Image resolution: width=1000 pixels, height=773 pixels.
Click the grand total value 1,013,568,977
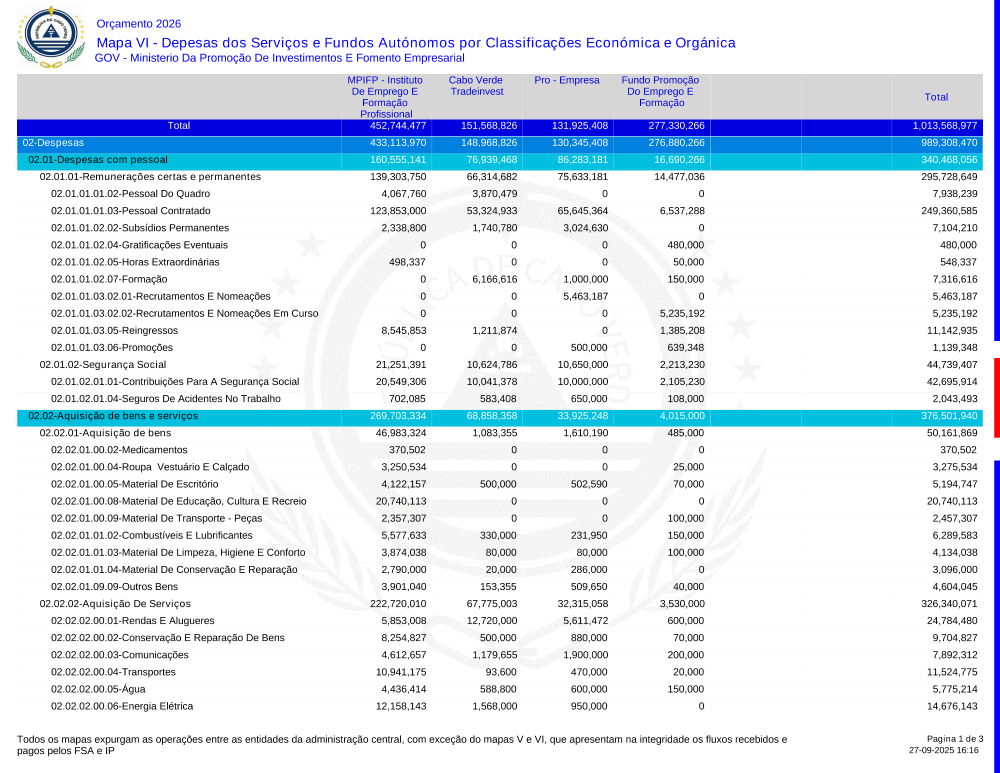coord(944,126)
